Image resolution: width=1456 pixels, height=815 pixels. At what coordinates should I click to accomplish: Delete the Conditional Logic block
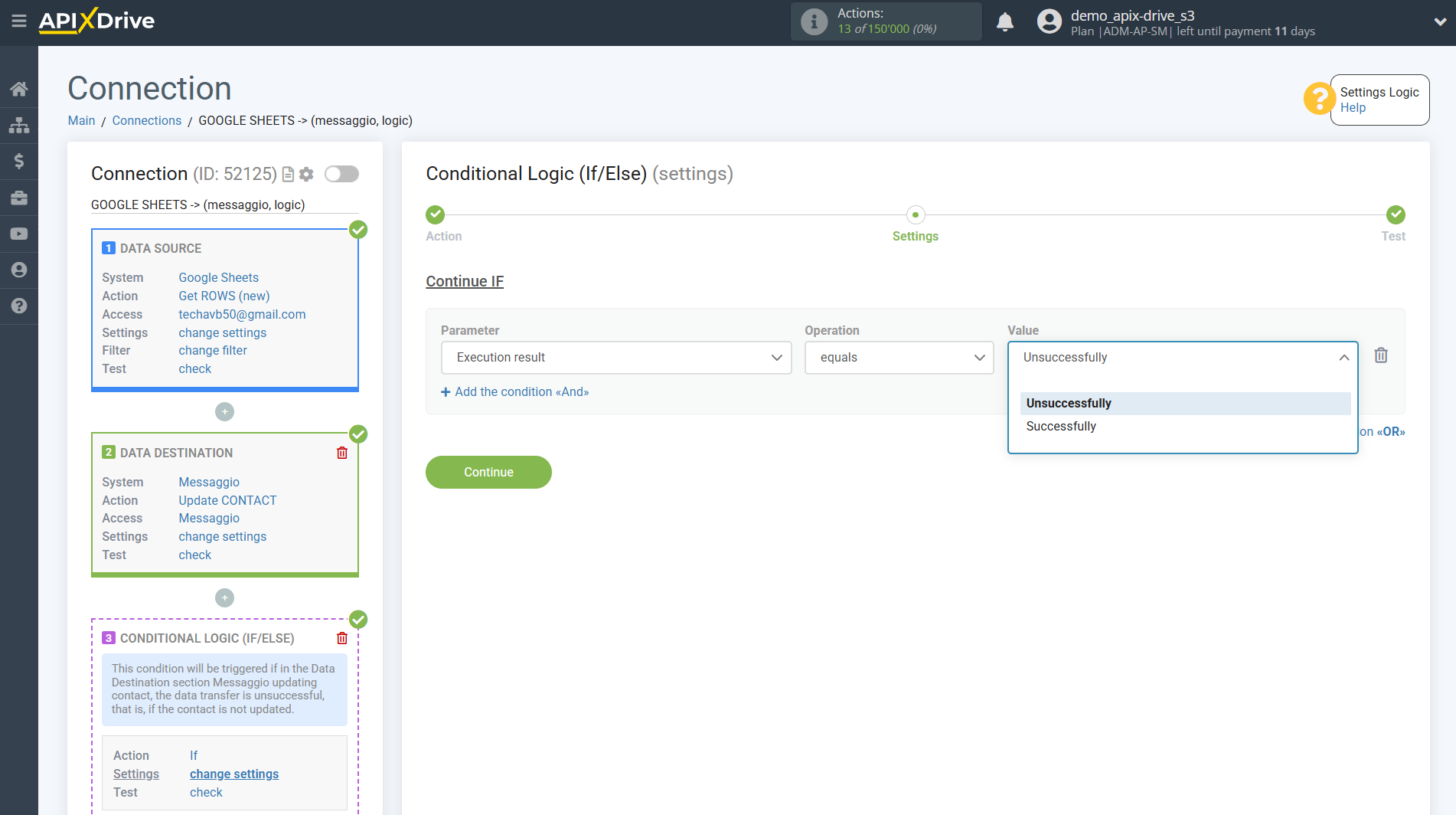pyautogui.click(x=342, y=638)
